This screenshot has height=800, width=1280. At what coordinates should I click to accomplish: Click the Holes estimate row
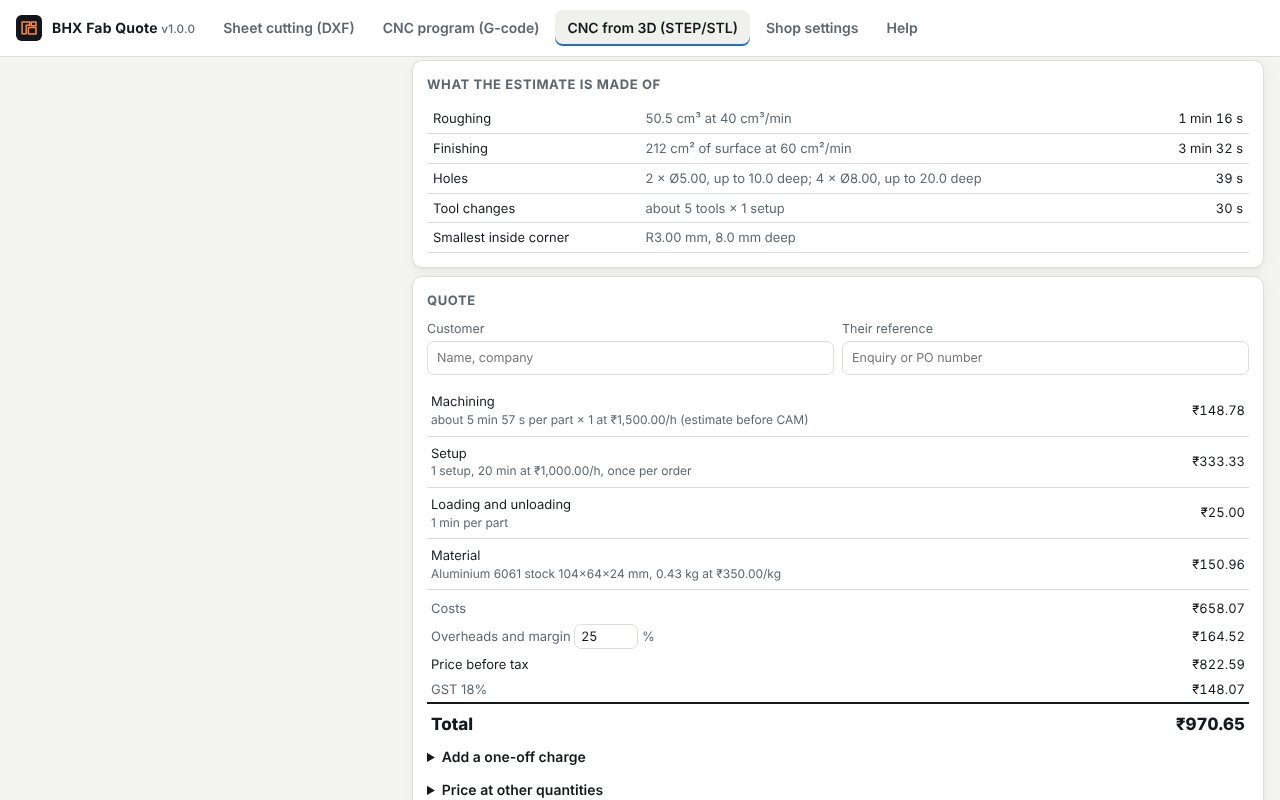(x=838, y=178)
